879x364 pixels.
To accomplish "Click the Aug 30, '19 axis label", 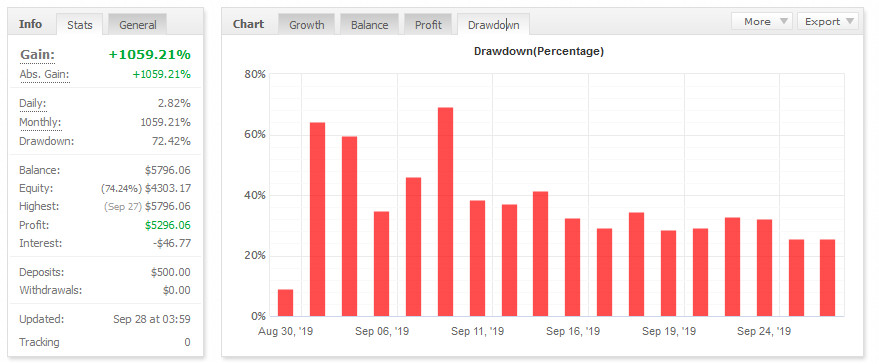I will (x=286, y=331).
